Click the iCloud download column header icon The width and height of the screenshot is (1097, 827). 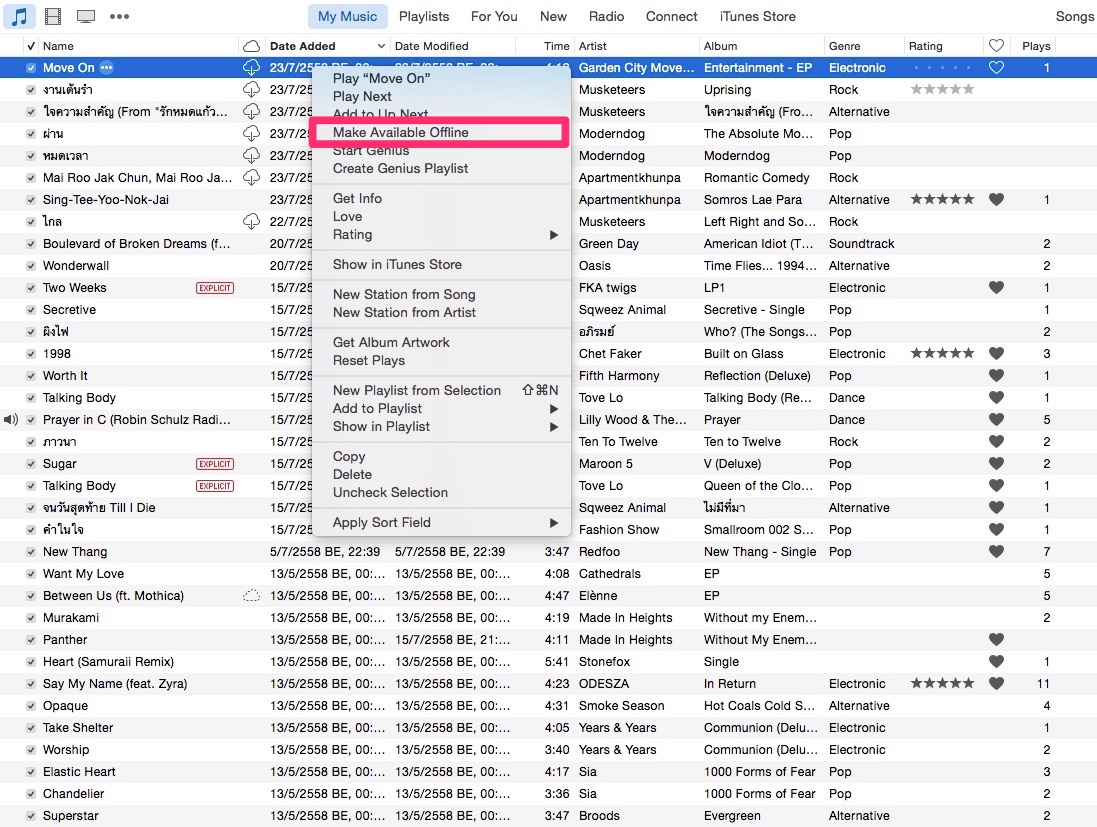click(251, 46)
